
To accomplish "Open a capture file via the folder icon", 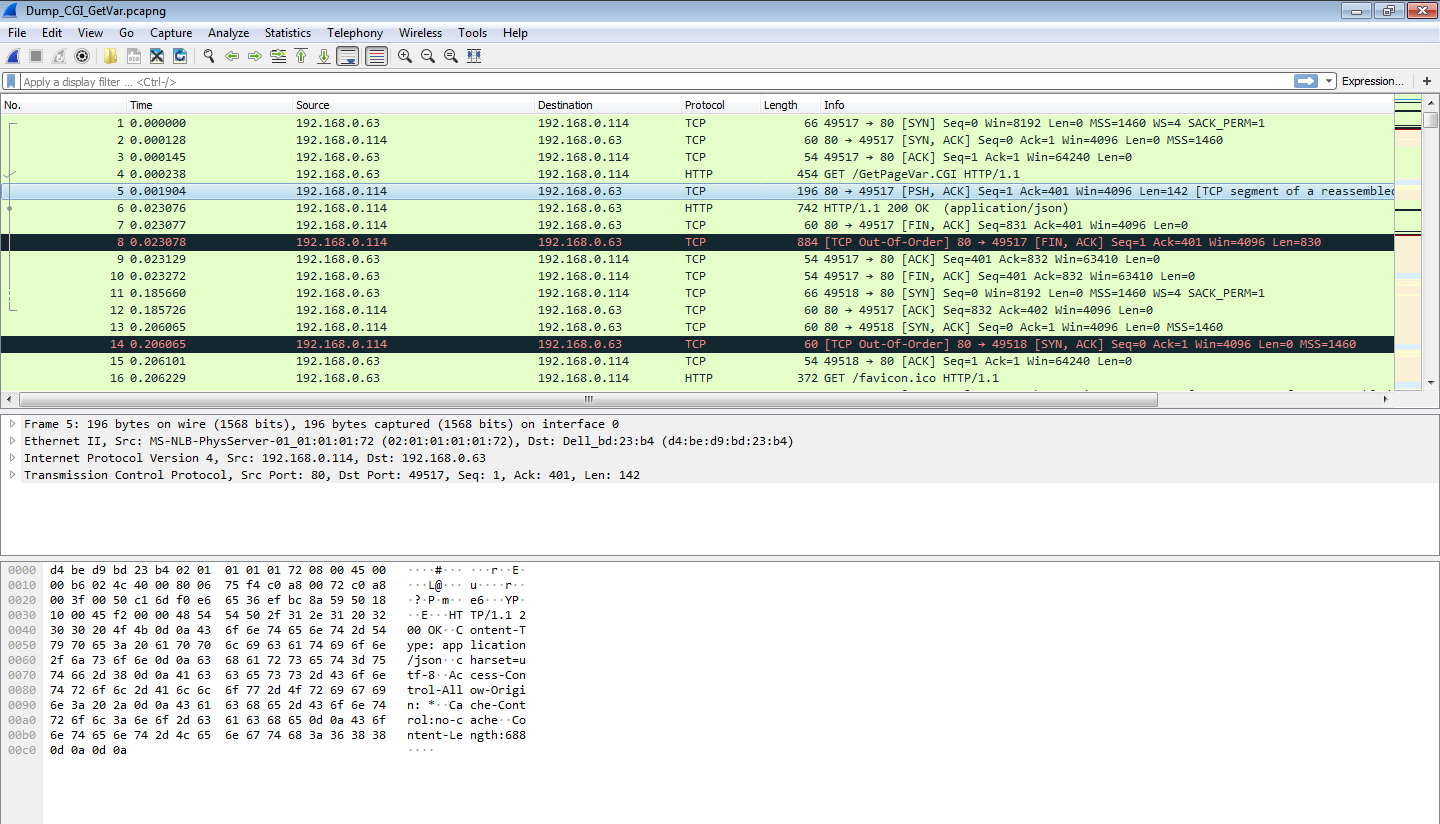I will (110, 56).
